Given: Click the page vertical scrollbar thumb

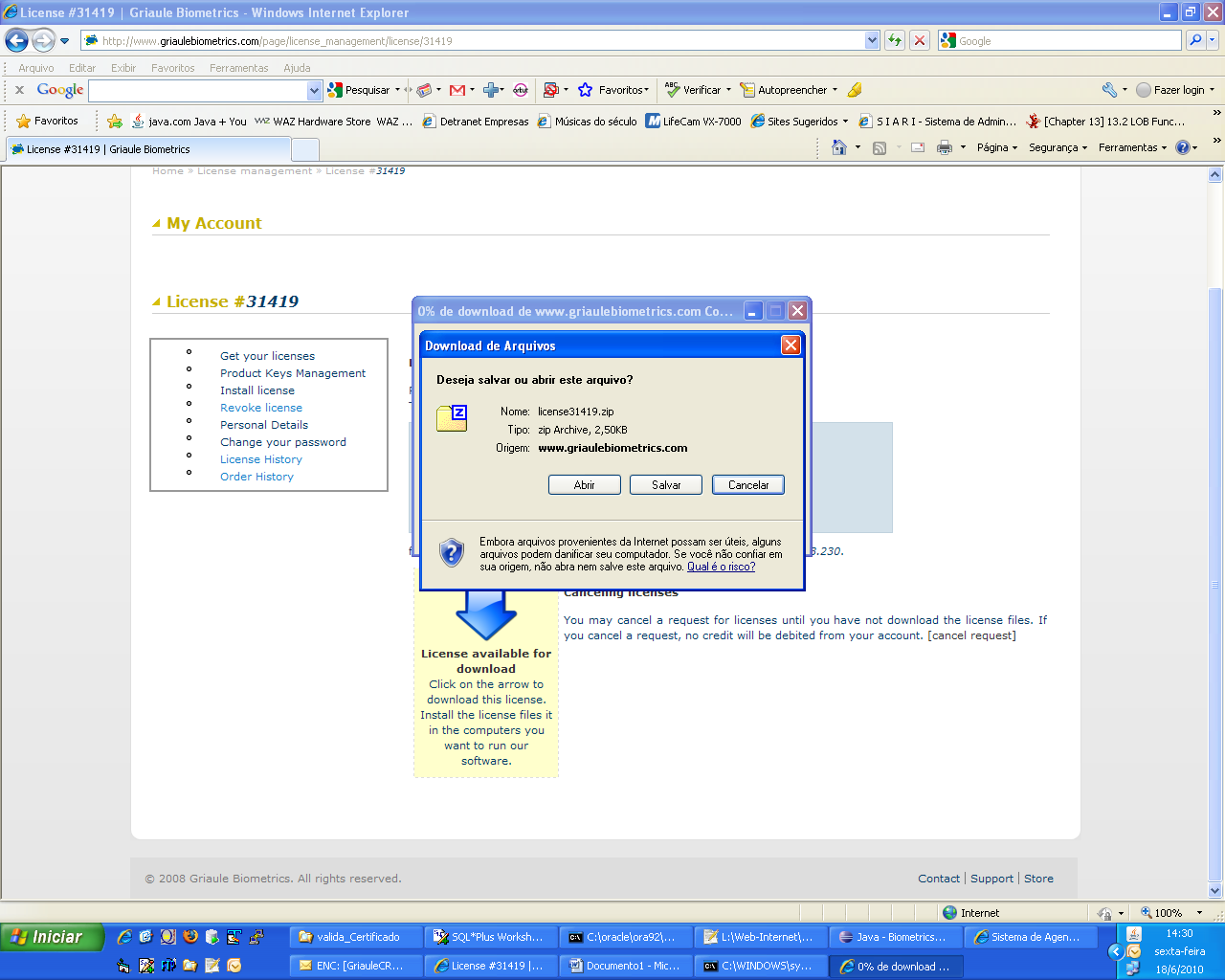Looking at the screenshot, I should [x=1215, y=584].
